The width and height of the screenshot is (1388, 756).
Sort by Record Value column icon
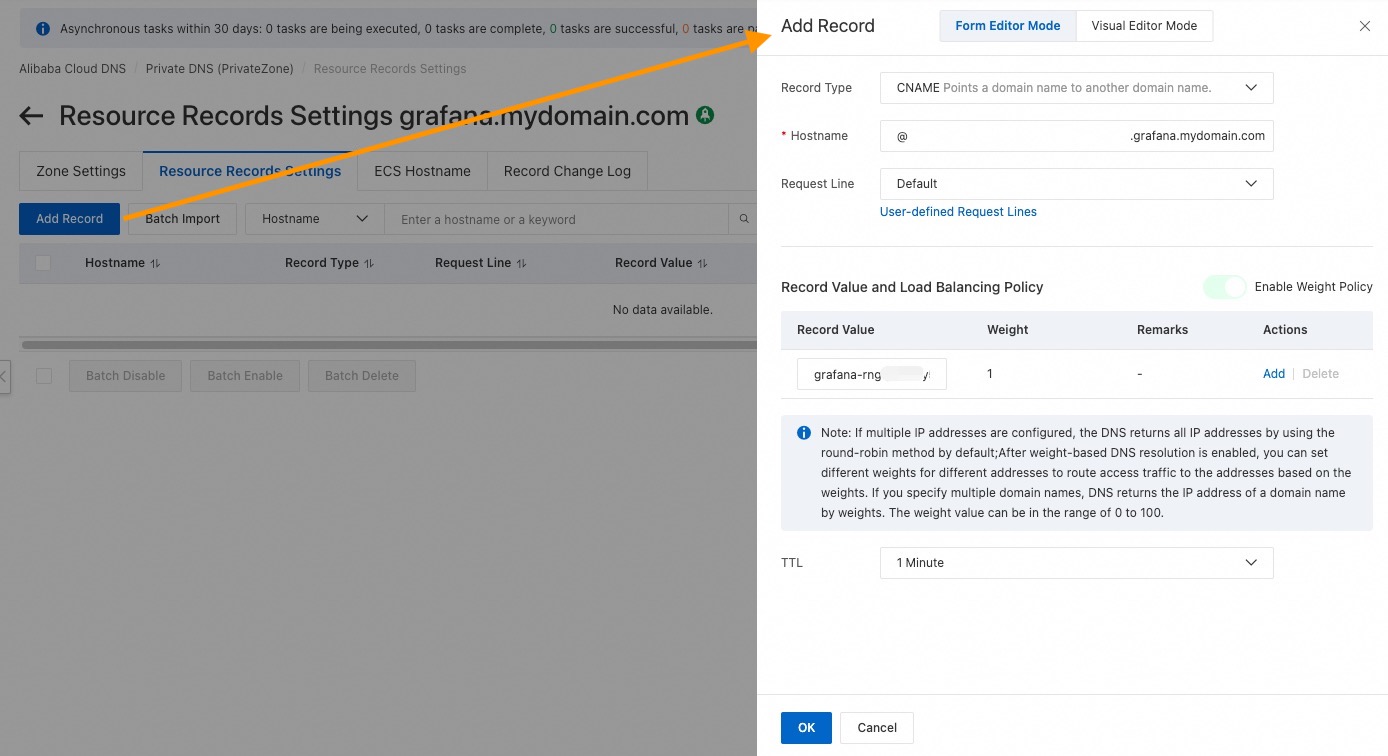[703, 263]
